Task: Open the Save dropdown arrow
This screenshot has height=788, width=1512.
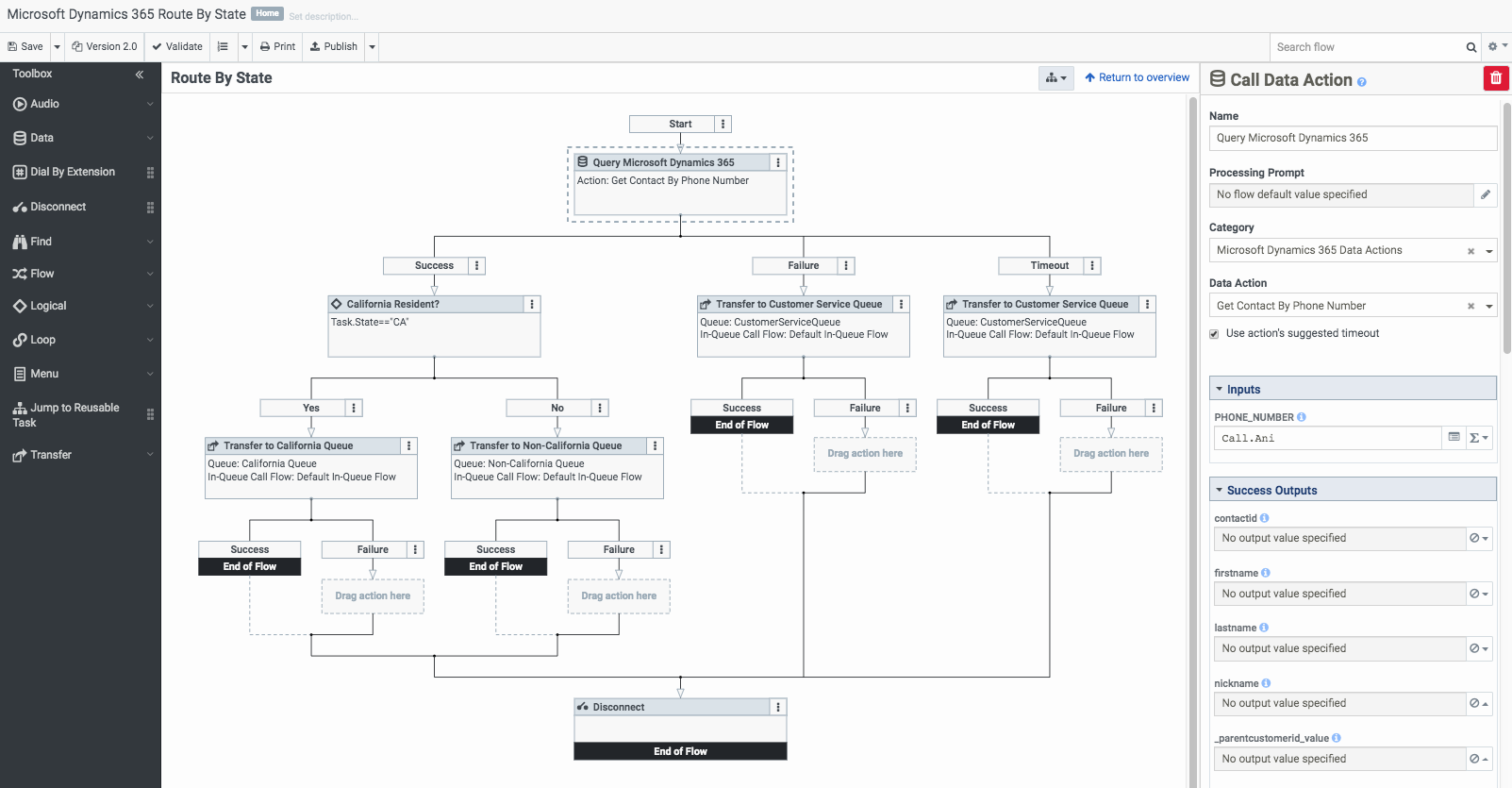Action: pos(57,46)
